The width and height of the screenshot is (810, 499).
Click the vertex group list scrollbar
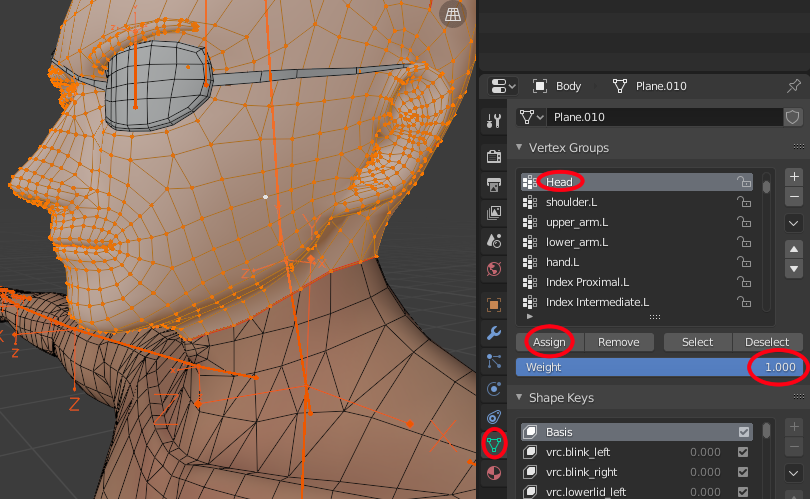(766, 186)
